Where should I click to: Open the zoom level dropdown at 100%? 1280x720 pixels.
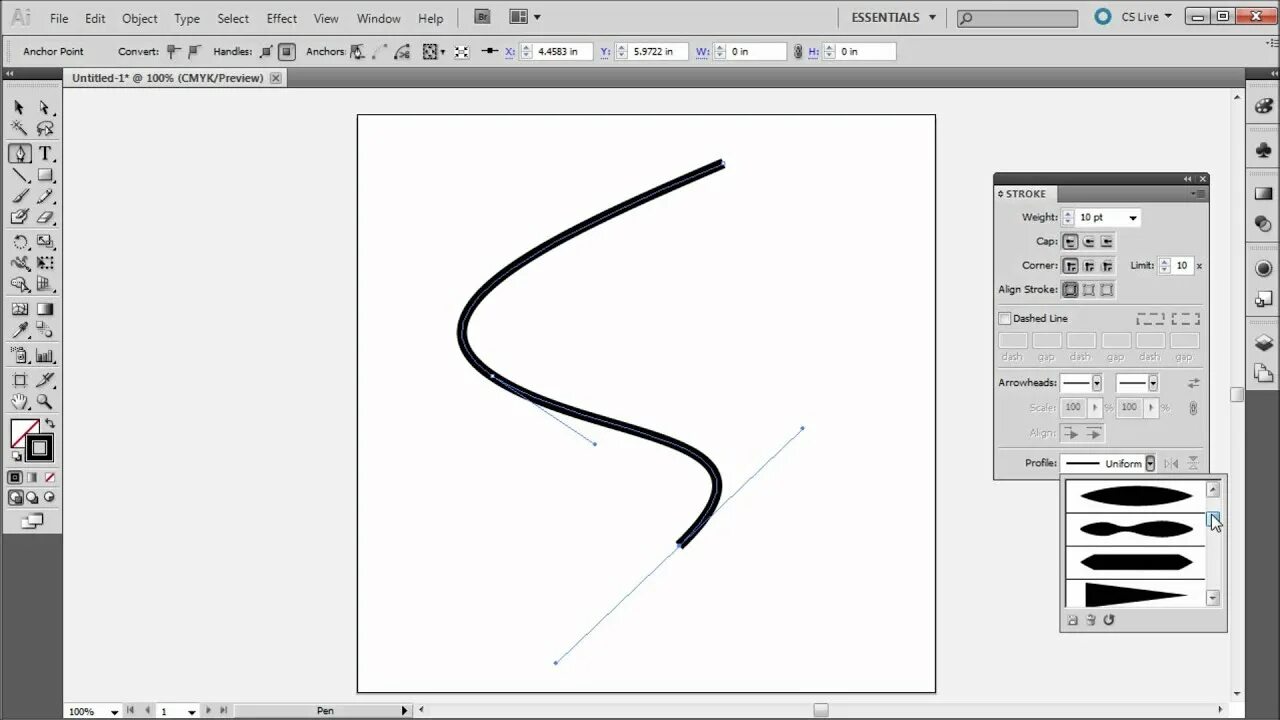coord(114,711)
